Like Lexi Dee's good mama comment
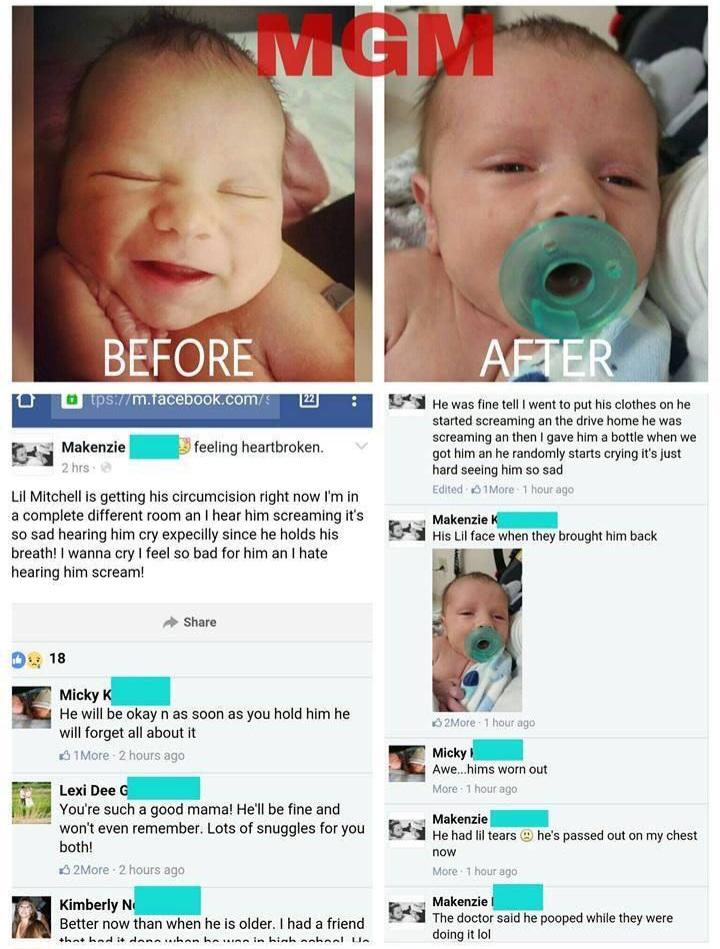The width and height of the screenshot is (720, 949). coord(65,870)
